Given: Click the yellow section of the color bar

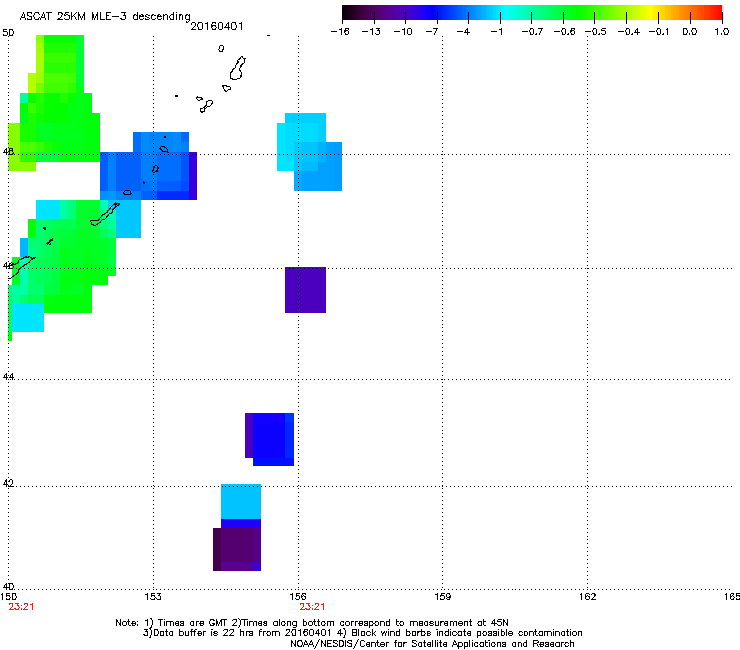Looking at the screenshot, I should [x=651, y=13].
